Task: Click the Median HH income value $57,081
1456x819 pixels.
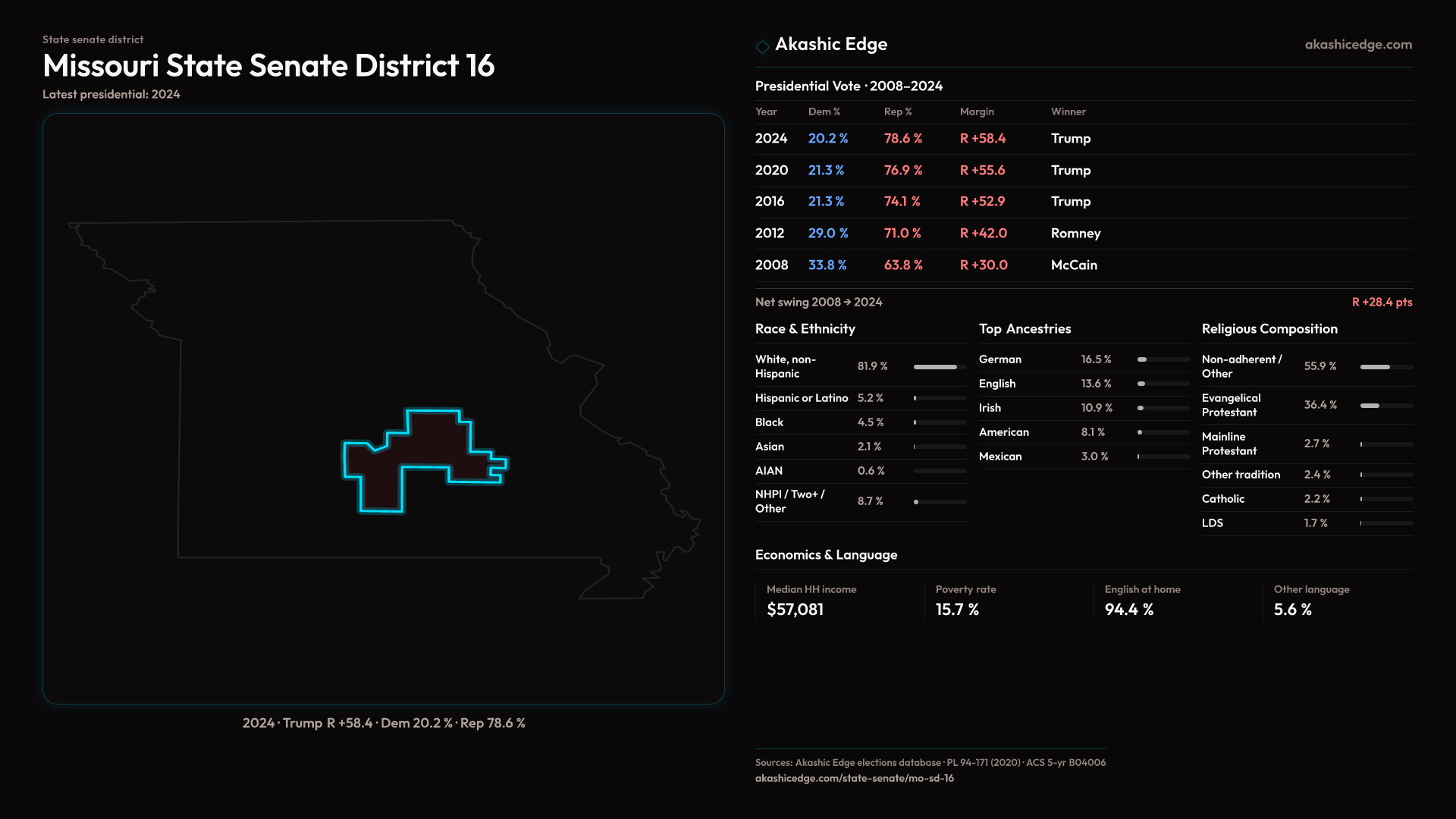Action: [795, 610]
